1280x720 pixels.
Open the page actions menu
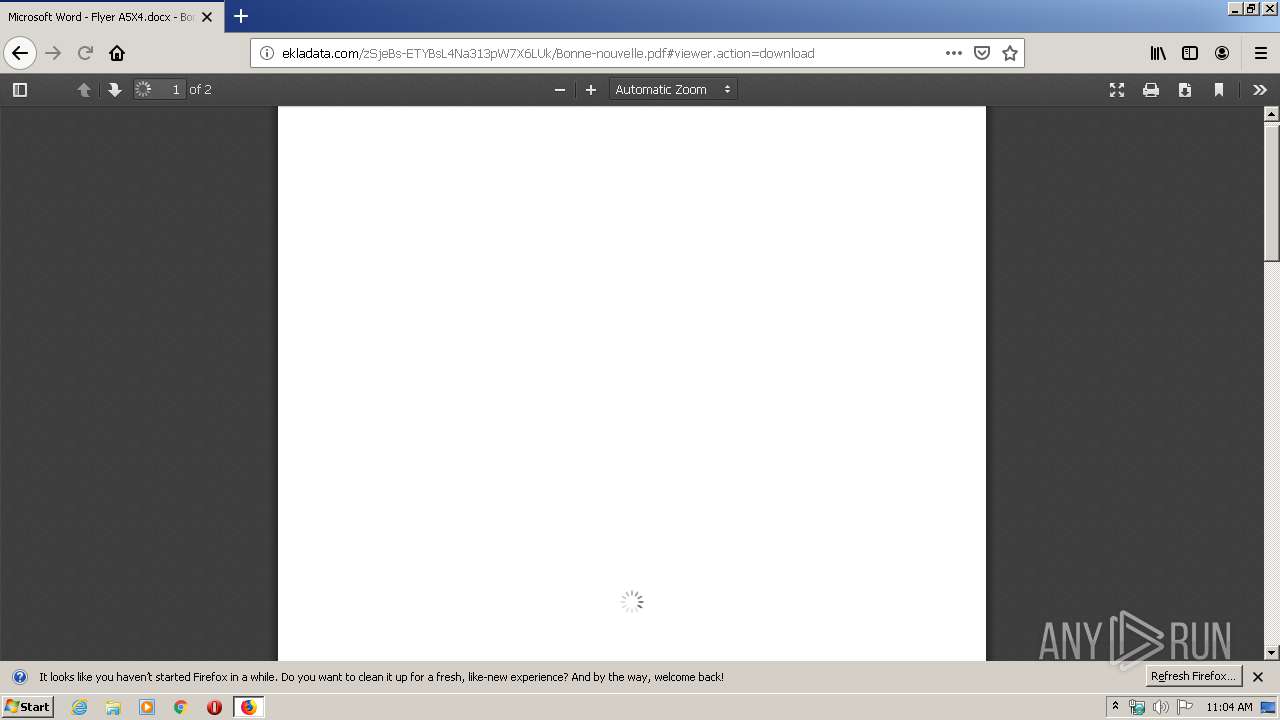coord(954,53)
